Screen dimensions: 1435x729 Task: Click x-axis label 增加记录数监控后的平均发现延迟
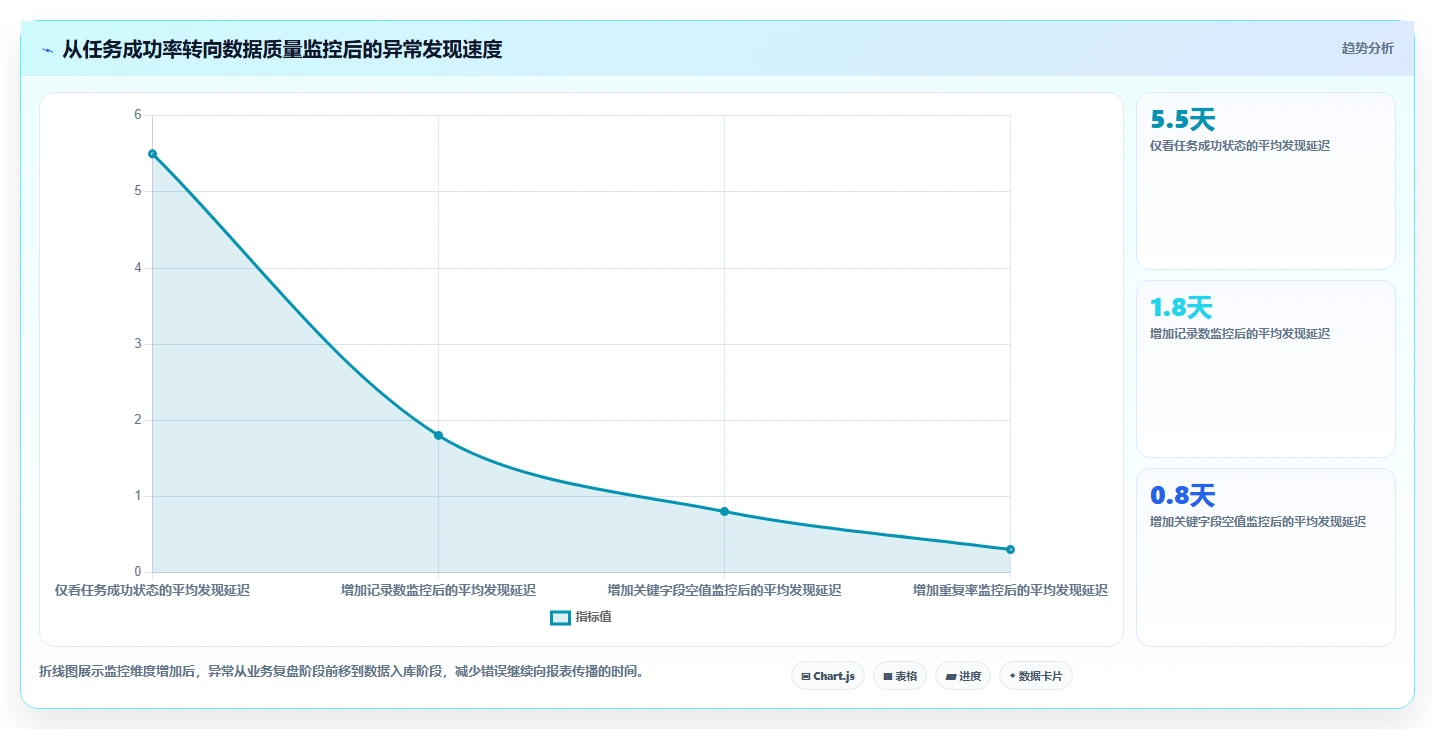(x=438, y=591)
